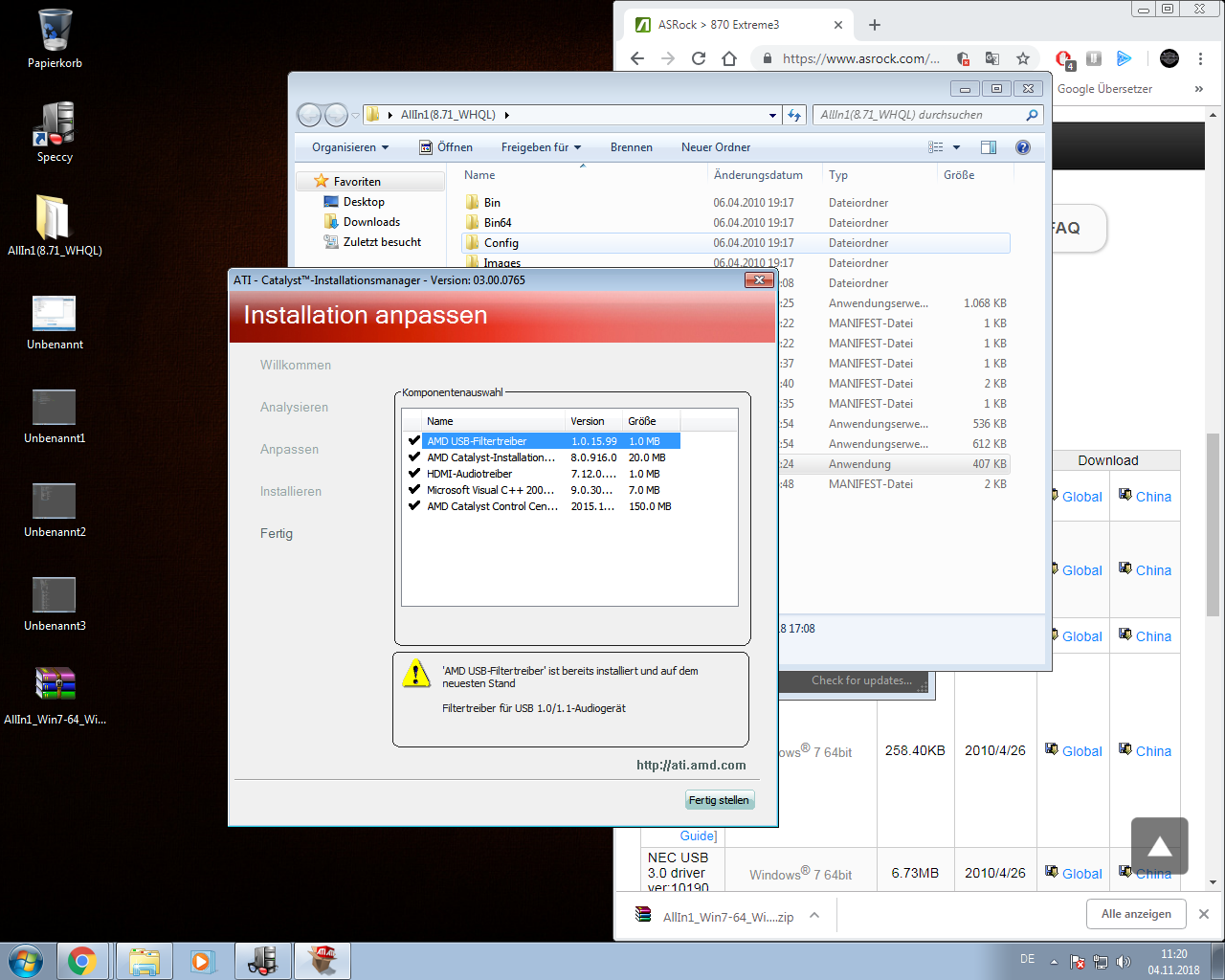Click Global download for NEC USB 3.0 driver

tap(1073, 874)
